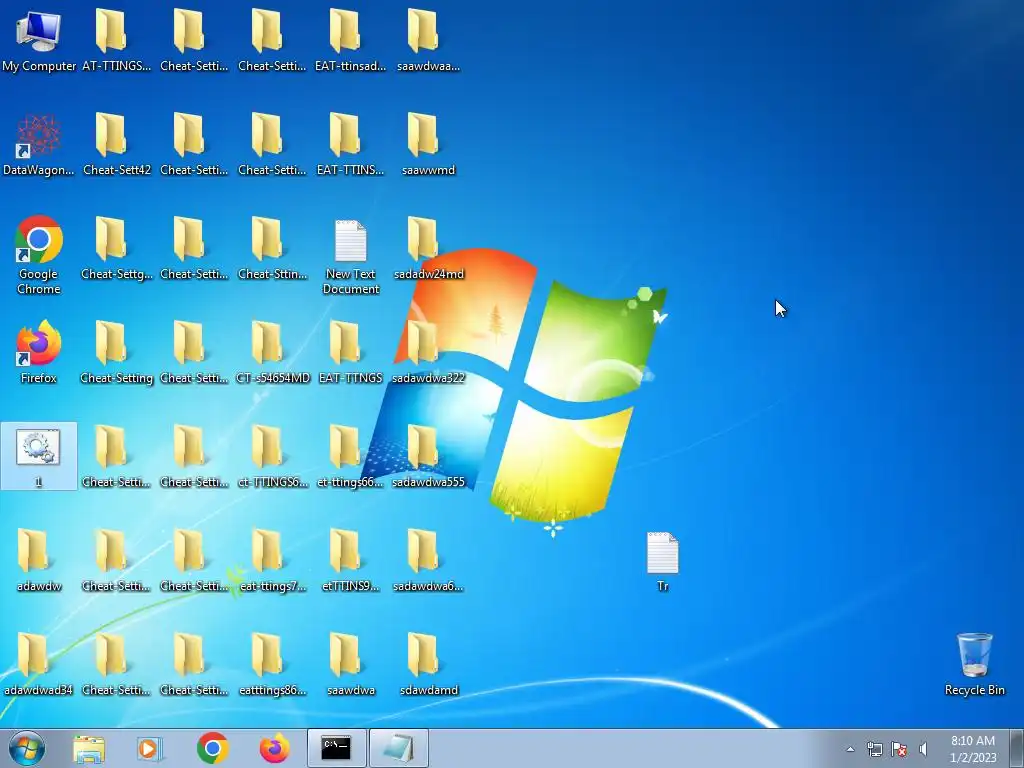Select the saawdwa folder

[x=350, y=664]
